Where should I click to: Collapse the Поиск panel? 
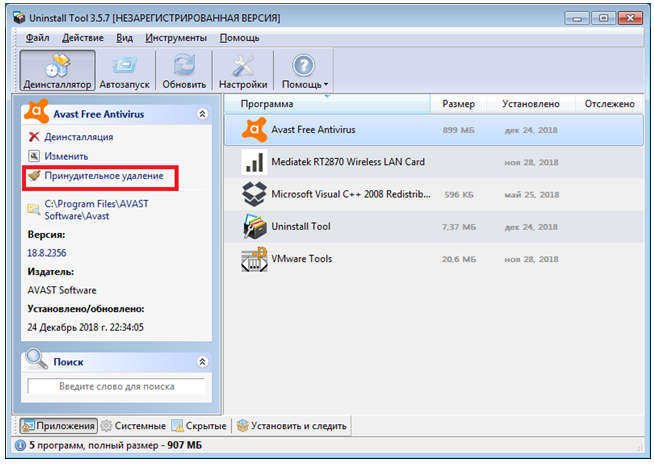pyautogui.click(x=202, y=362)
